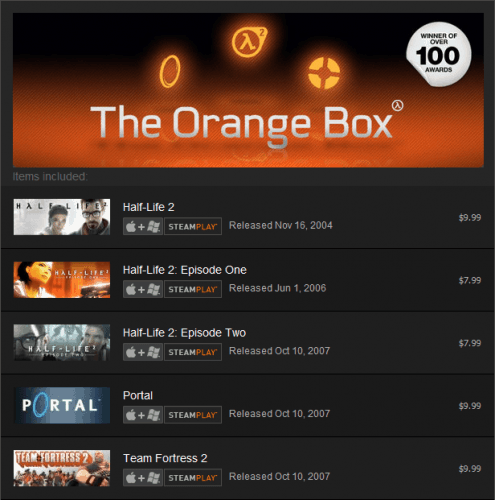The width and height of the screenshot is (495, 500).
Task: Click SteamPlay badge next to Episode One
Action: pos(193,289)
